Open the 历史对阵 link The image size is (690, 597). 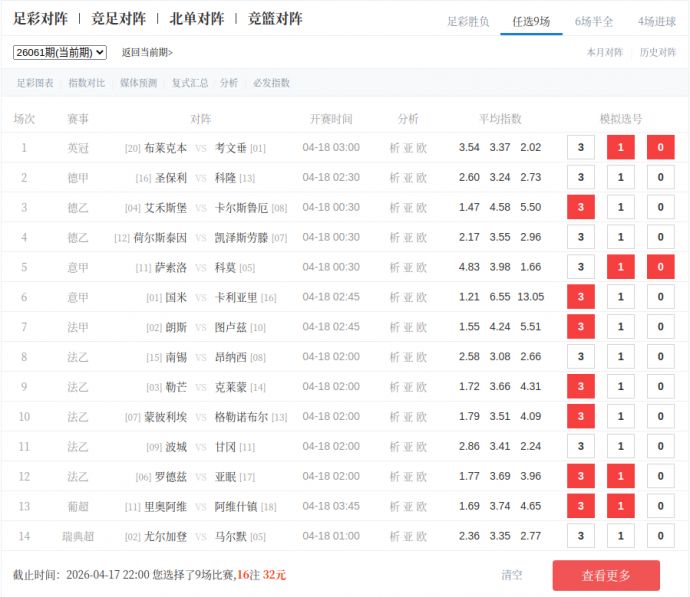(657, 52)
